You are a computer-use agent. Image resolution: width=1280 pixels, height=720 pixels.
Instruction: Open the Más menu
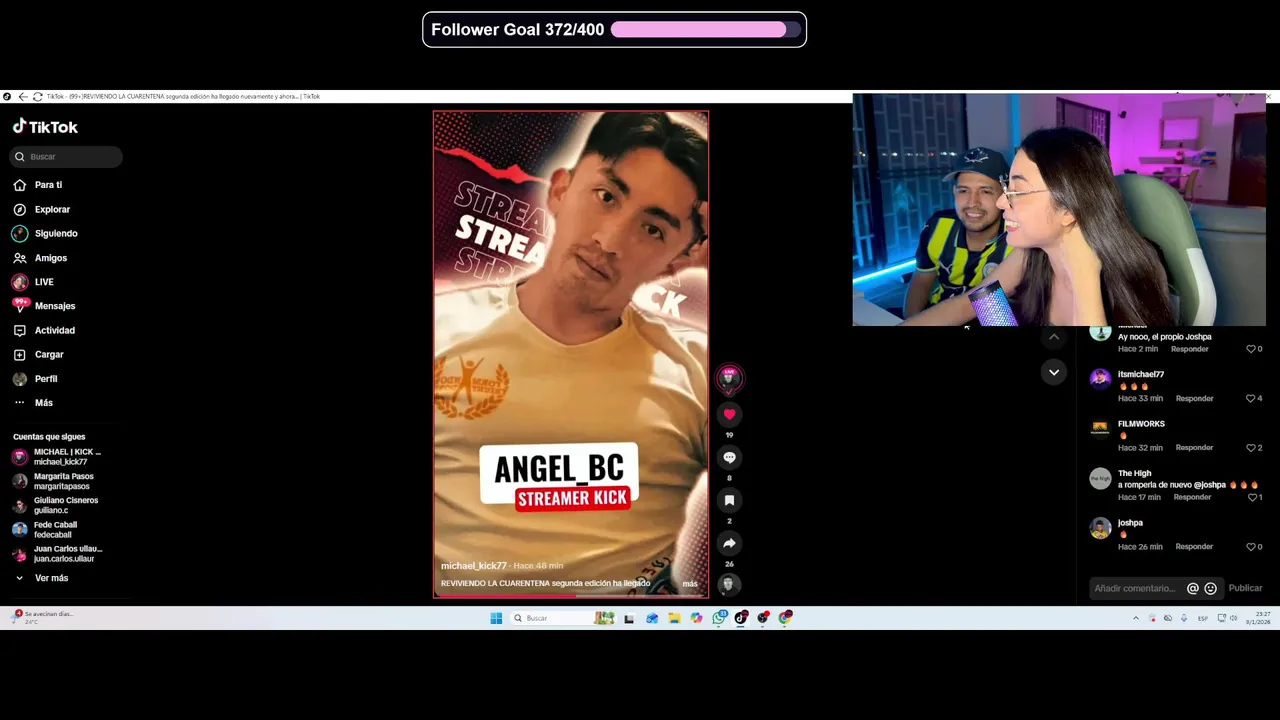33,403
